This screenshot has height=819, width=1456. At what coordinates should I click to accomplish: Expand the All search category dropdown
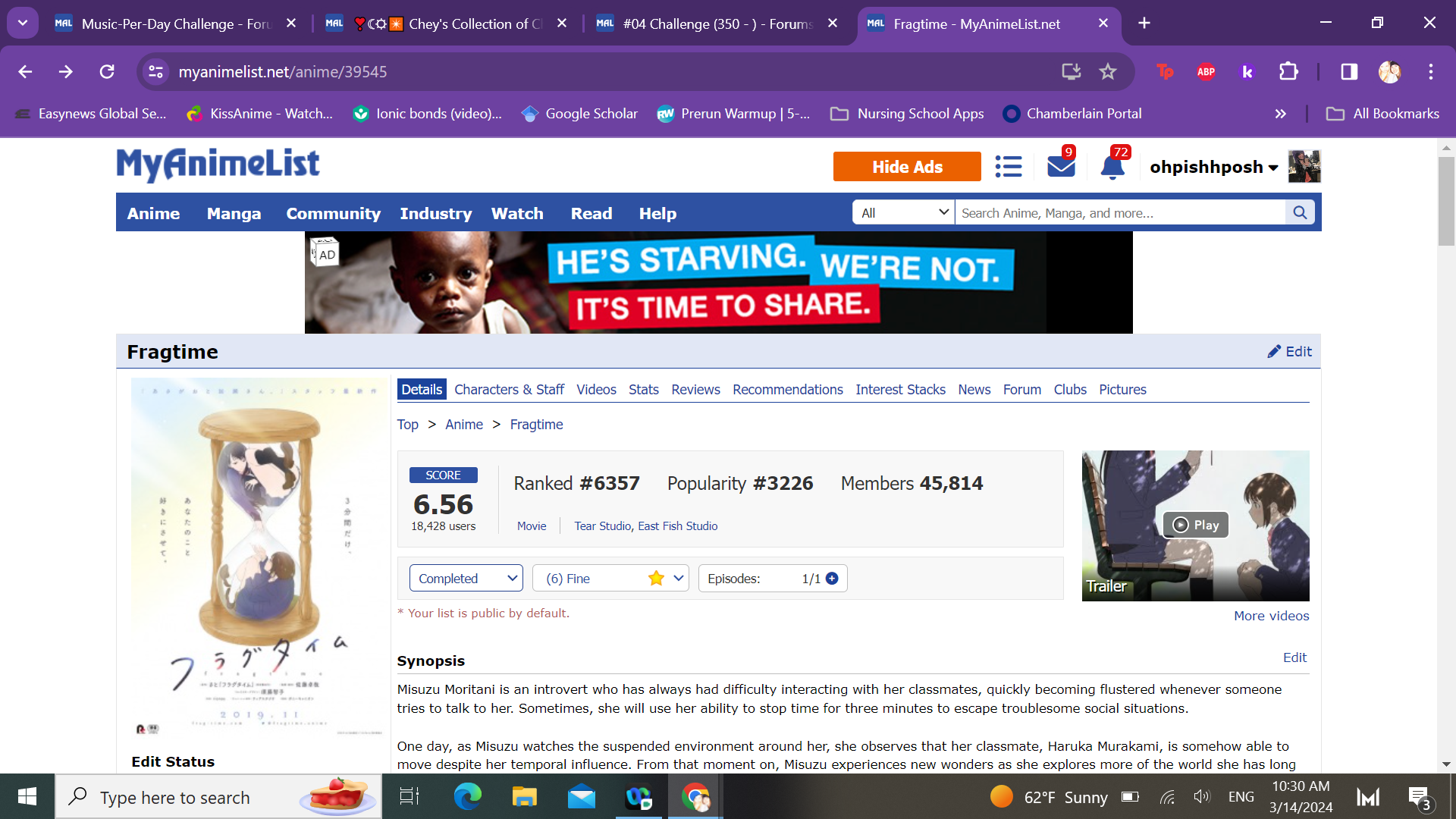[903, 213]
